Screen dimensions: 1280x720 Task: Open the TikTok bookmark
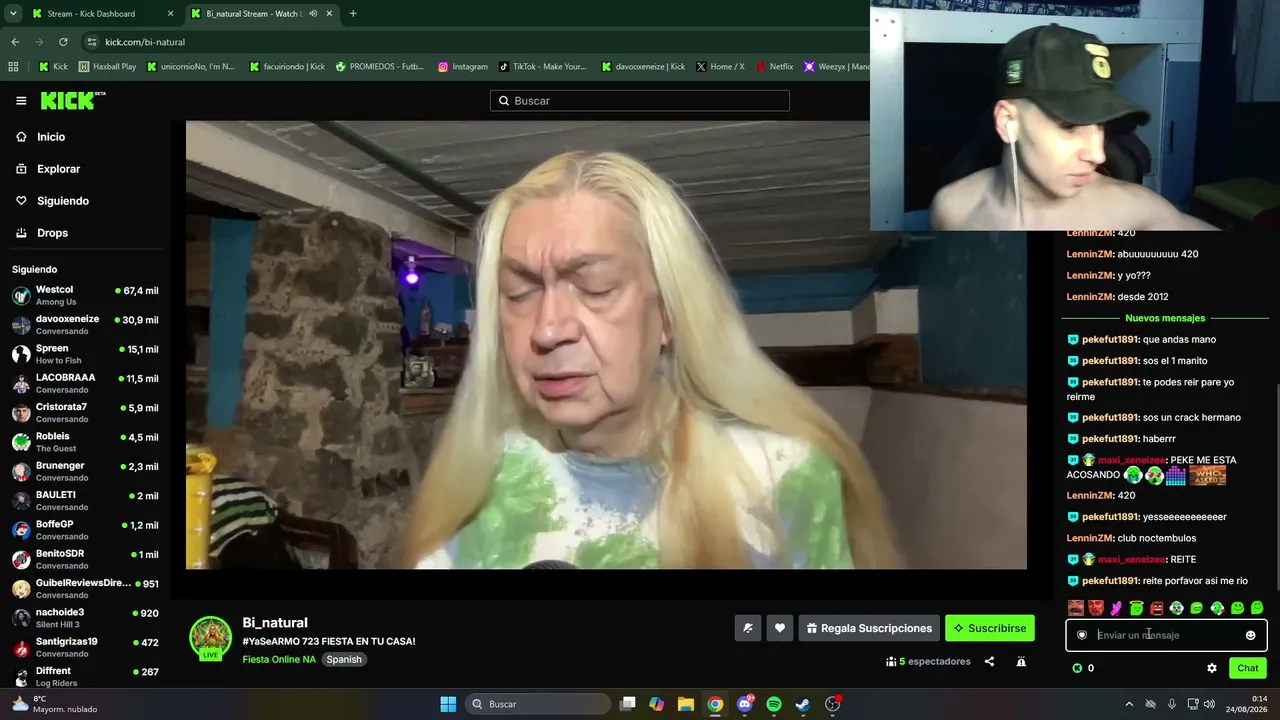pos(542,67)
